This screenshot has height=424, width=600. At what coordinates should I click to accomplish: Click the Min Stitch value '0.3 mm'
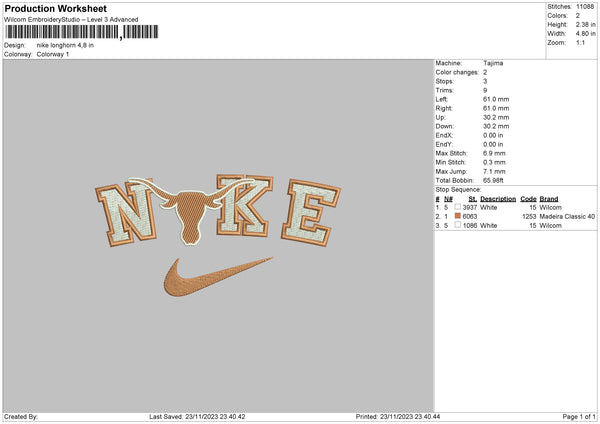[x=494, y=163]
